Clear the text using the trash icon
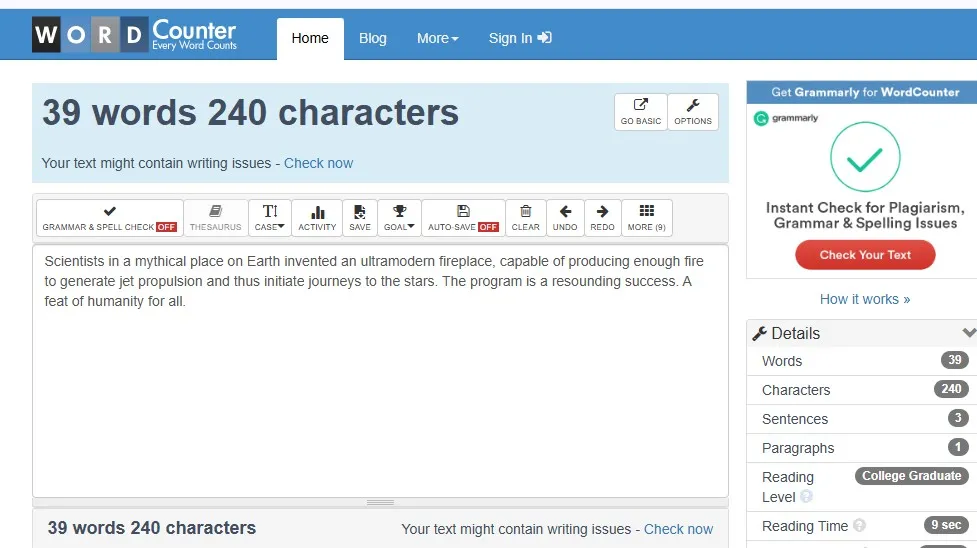977x548 pixels. click(x=525, y=218)
